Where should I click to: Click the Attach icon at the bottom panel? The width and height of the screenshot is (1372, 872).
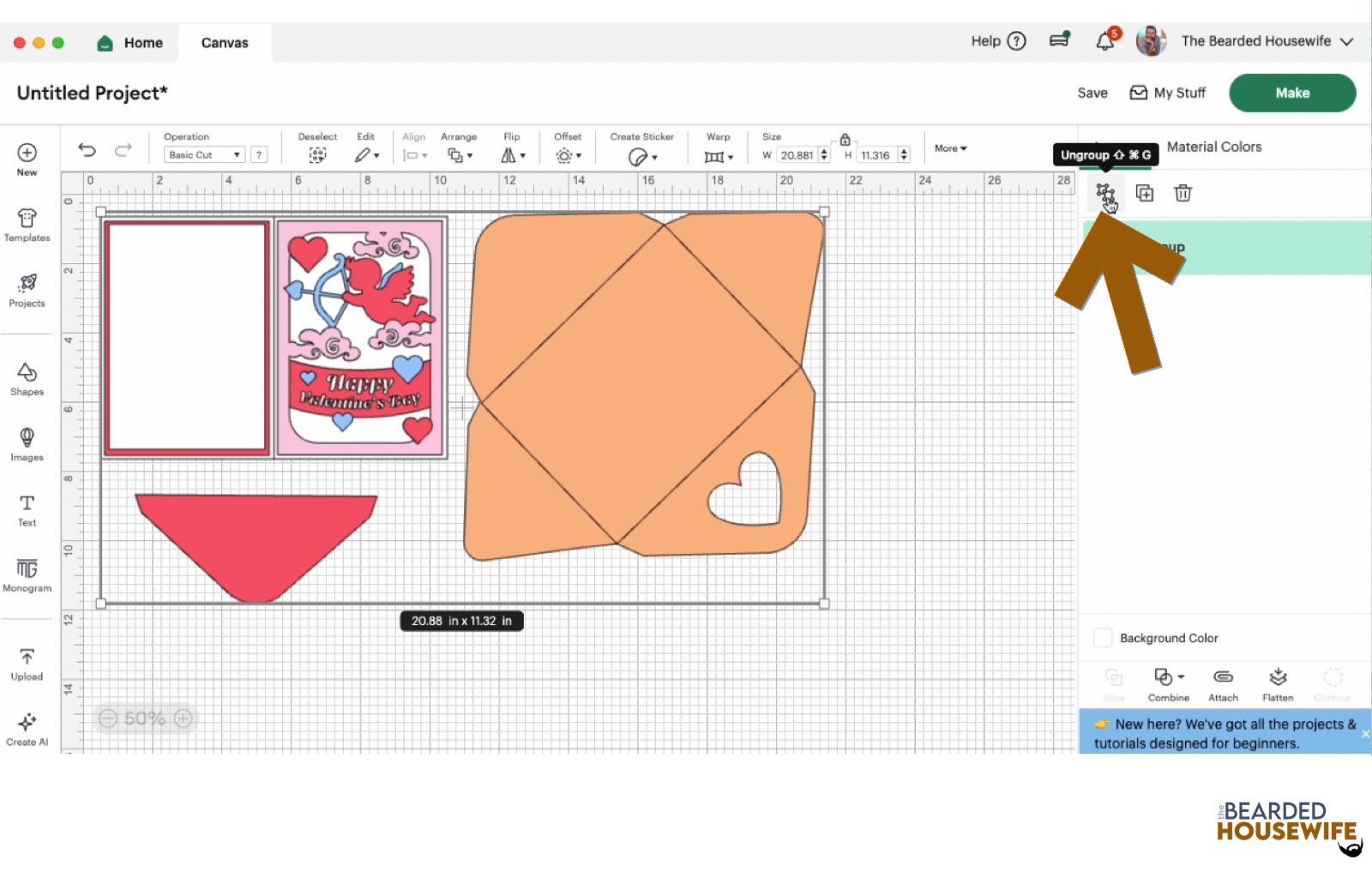tap(1224, 682)
